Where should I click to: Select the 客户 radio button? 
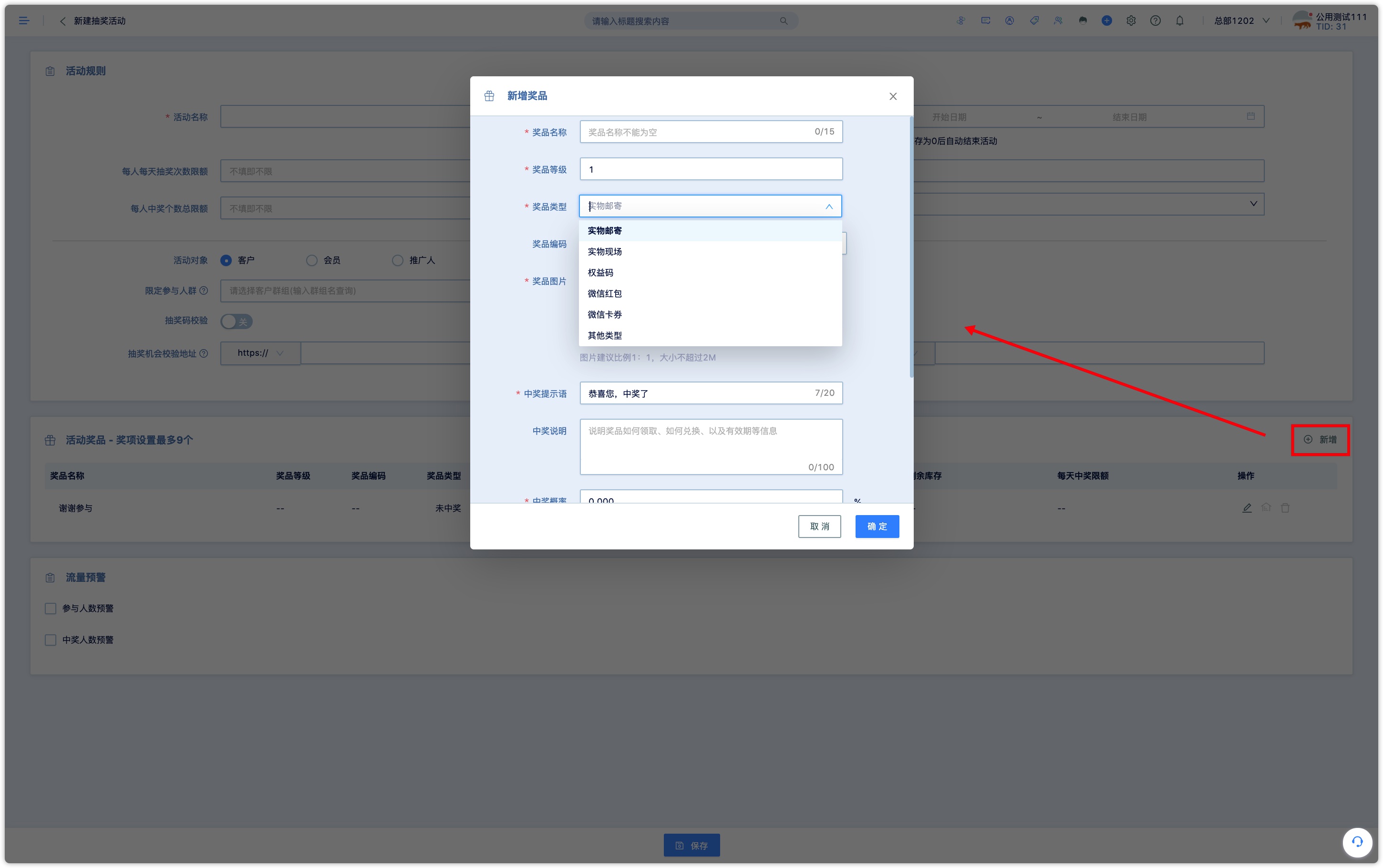[x=226, y=260]
